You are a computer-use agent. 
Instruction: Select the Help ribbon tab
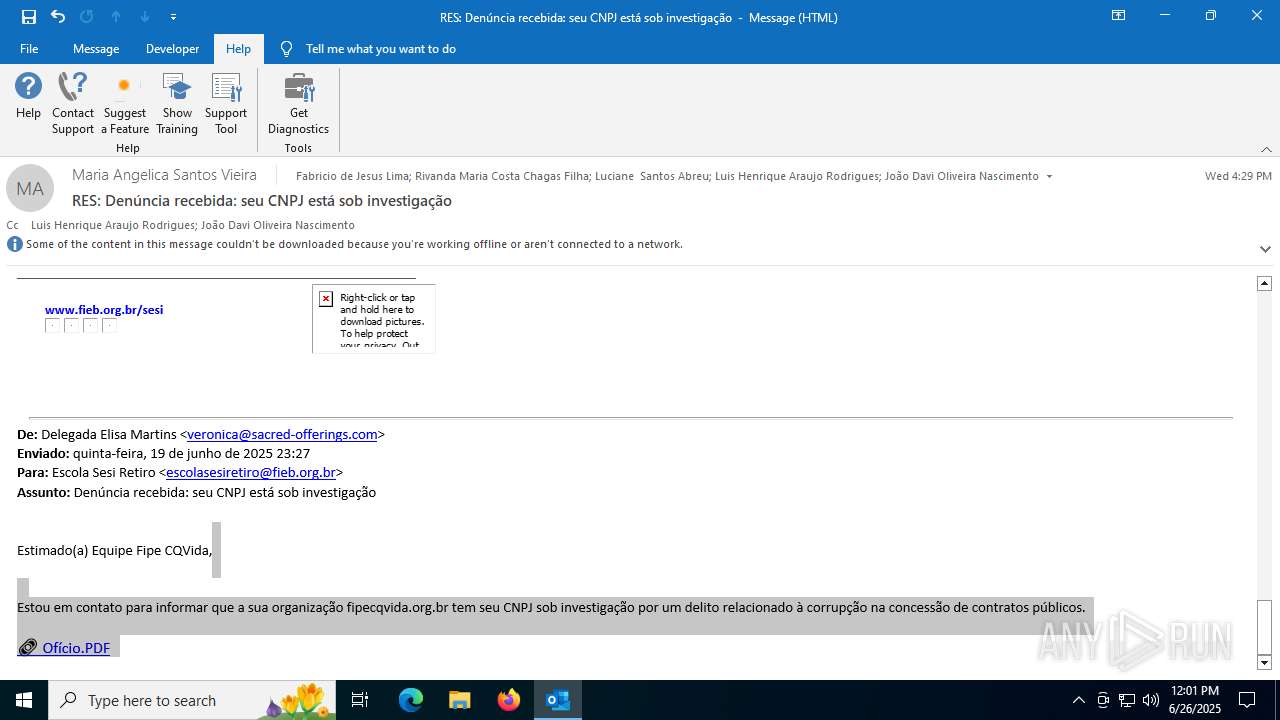[238, 49]
